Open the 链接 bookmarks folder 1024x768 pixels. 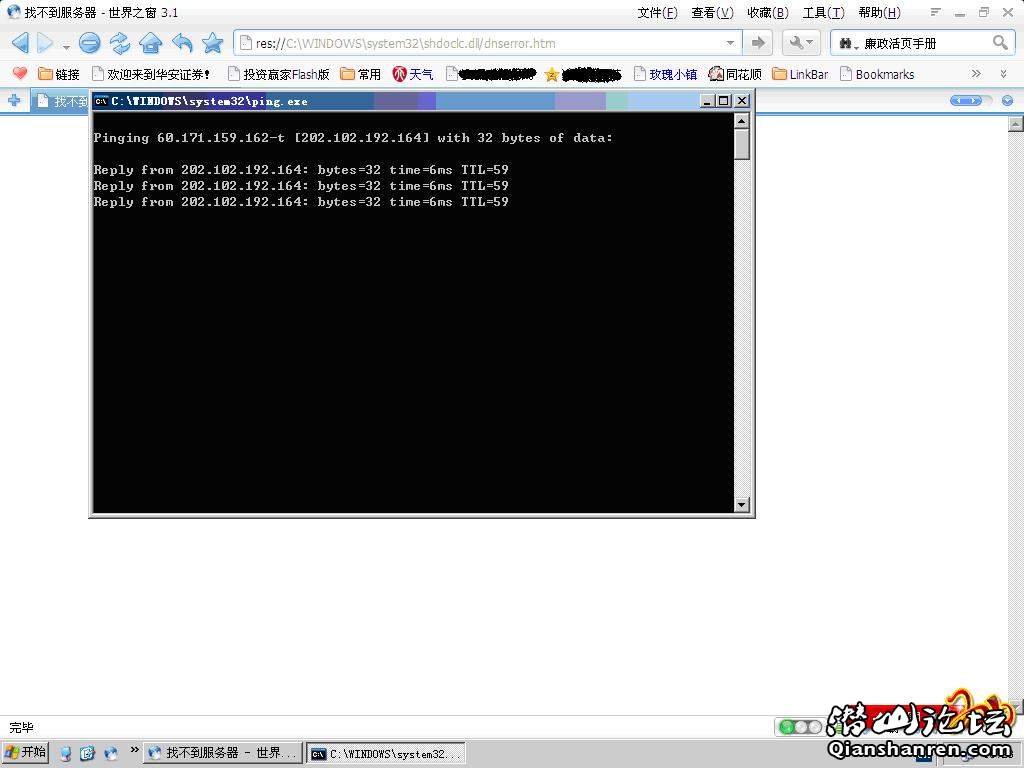point(59,74)
